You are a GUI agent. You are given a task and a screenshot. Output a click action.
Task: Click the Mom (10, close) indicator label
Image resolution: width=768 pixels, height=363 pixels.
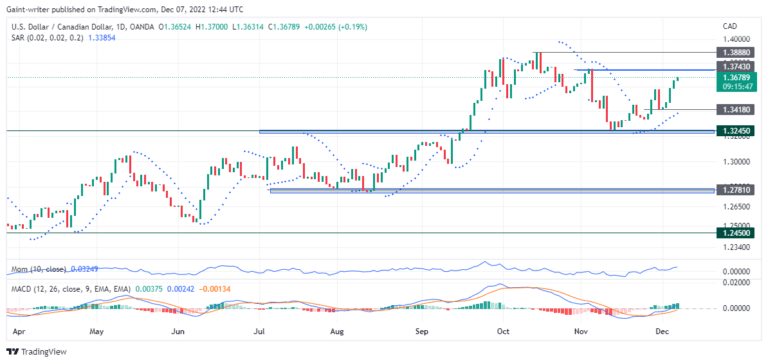coord(38,269)
